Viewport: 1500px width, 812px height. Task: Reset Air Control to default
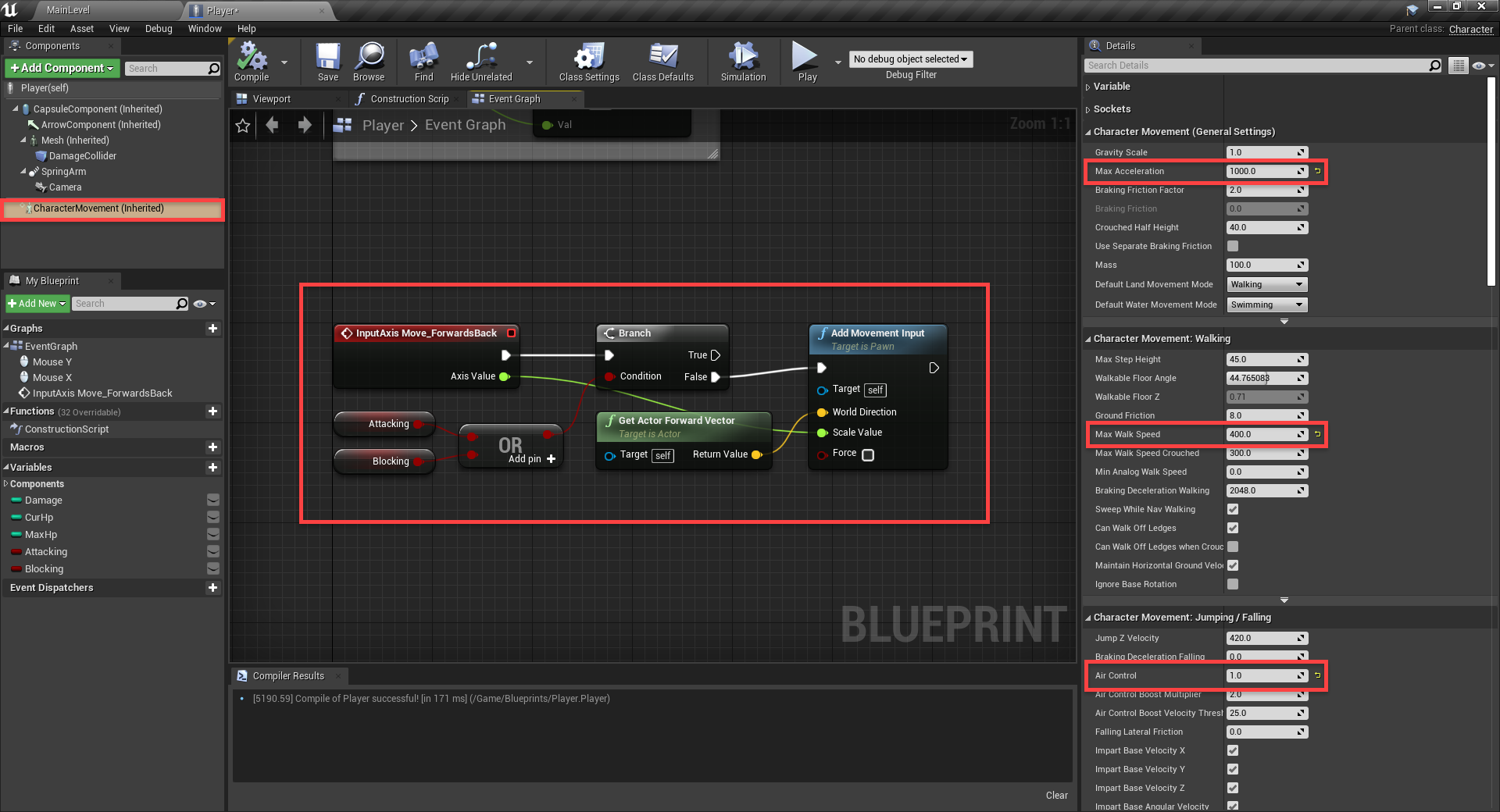click(1318, 675)
